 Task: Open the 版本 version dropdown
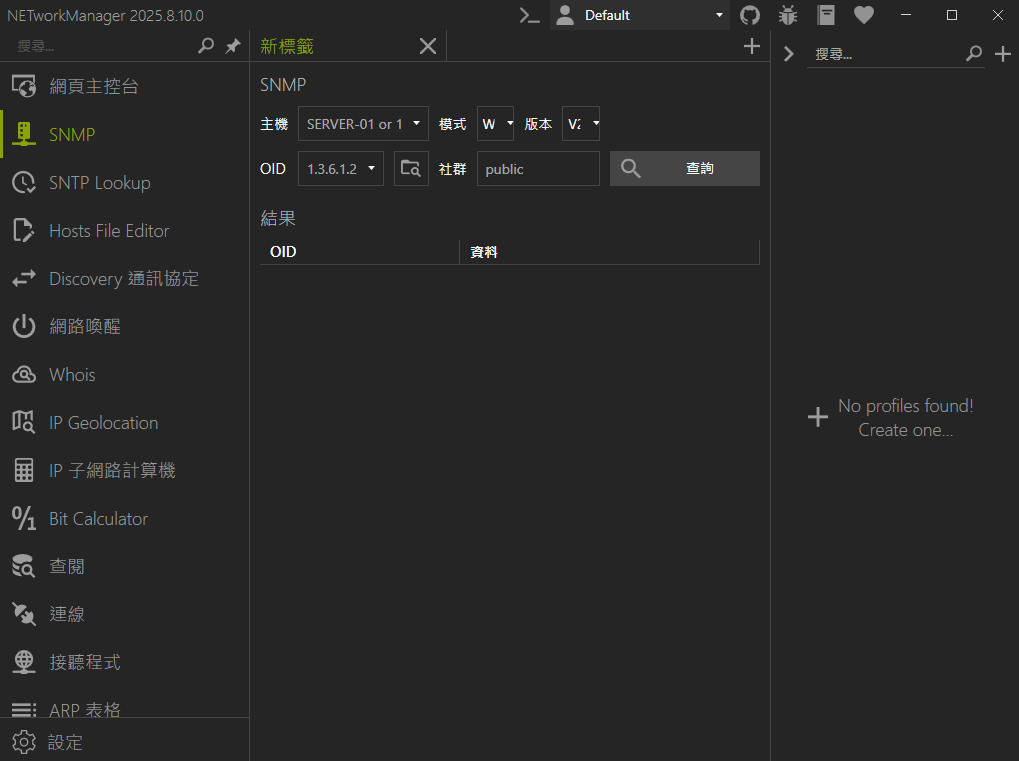581,123
